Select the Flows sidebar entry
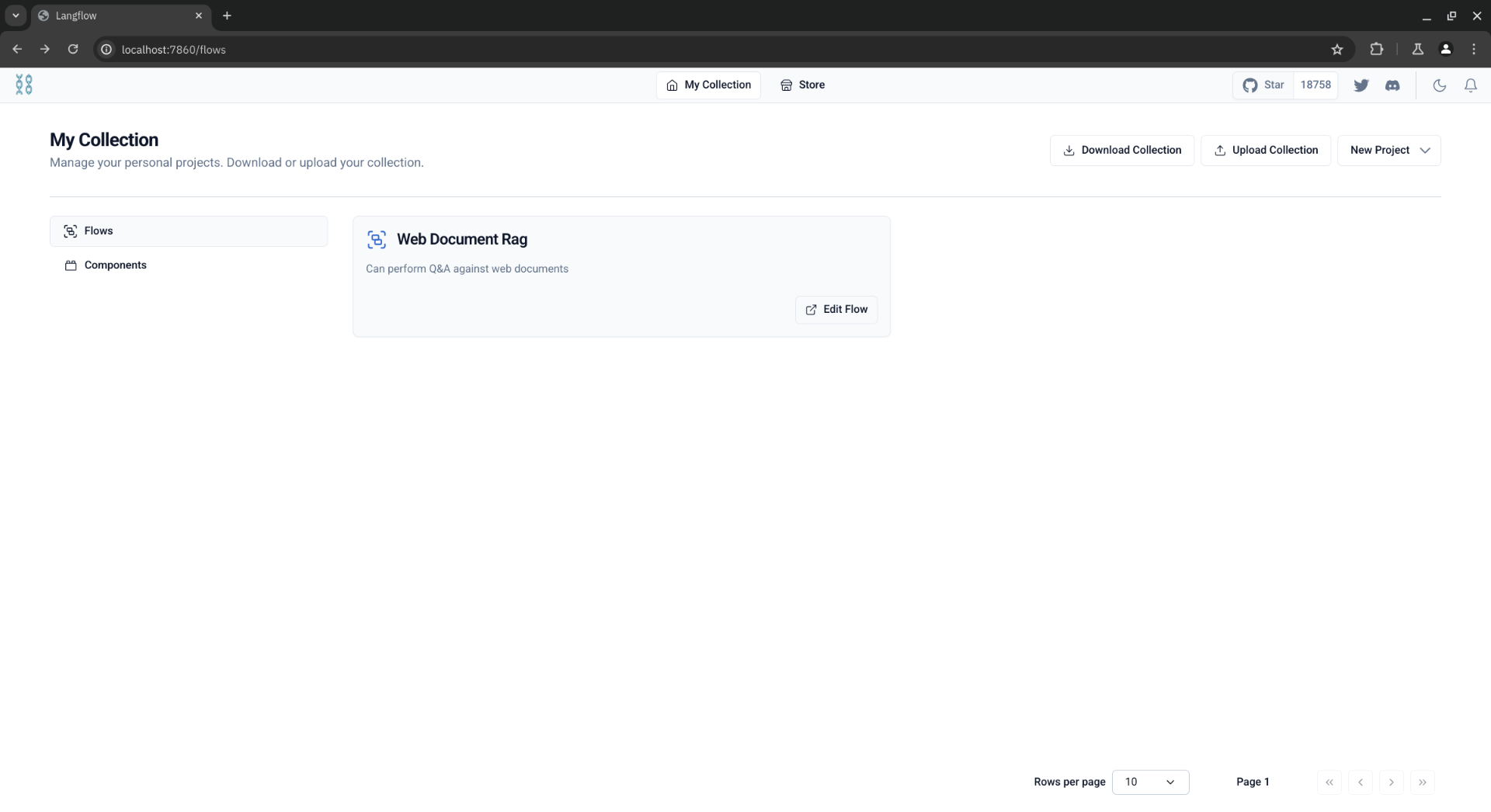The width and height of the screenshot is (1491, 812). coord(98,231)
